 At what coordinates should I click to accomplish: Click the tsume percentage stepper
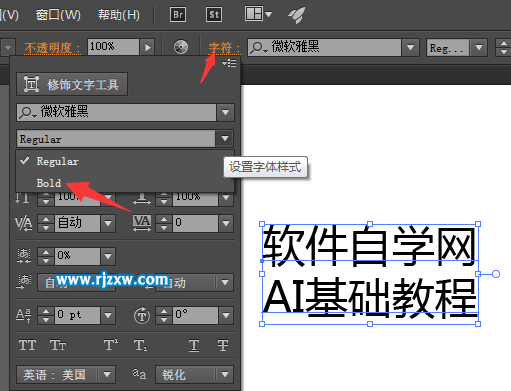[46, 256]
